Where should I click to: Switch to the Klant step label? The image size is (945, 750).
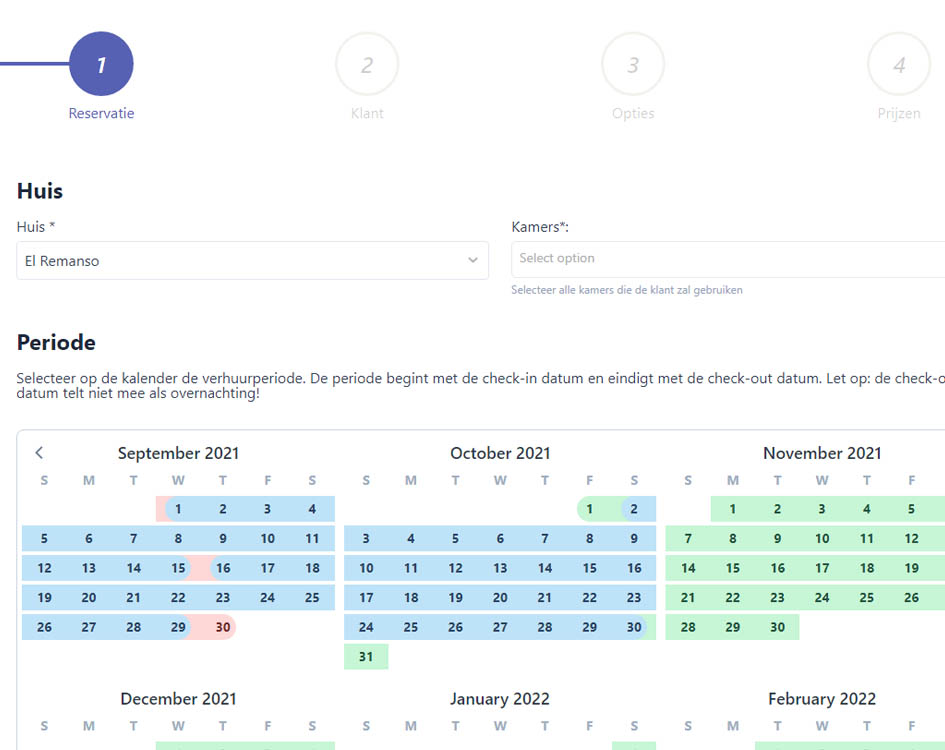[x=367, y=114]
